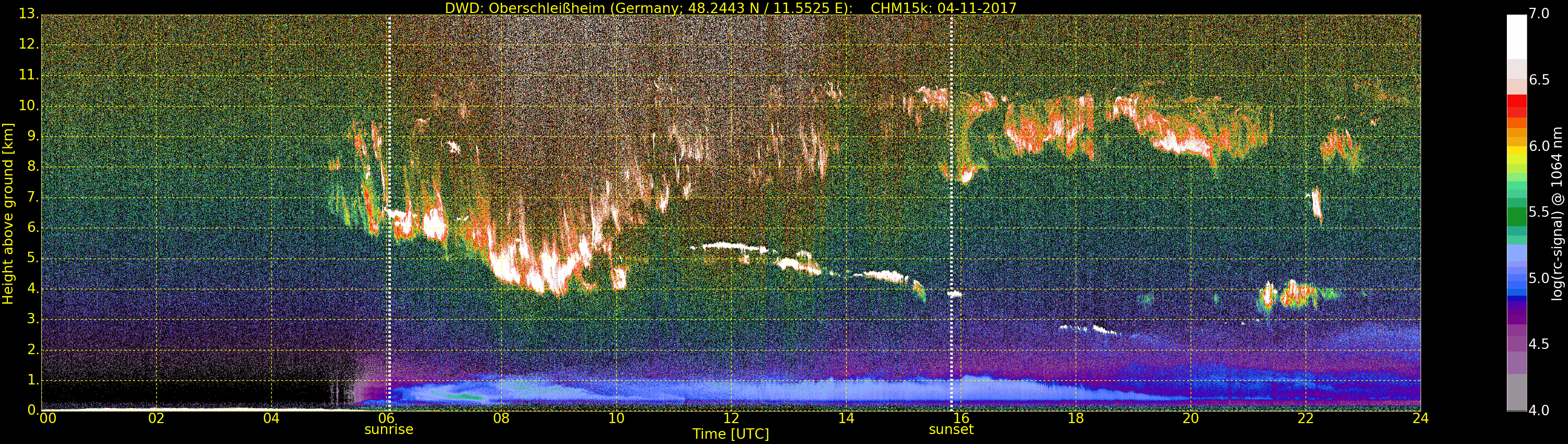Click the y-axis tick label '6.'
This screenshot has height=444, width=1568.
pyautogui.click(x=33, y=227)
